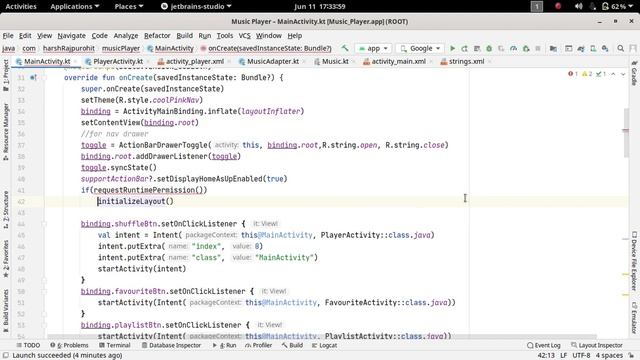This screenshot has height=360, width=640.
Task: Open the Logcat tool window
Action: 324,345
